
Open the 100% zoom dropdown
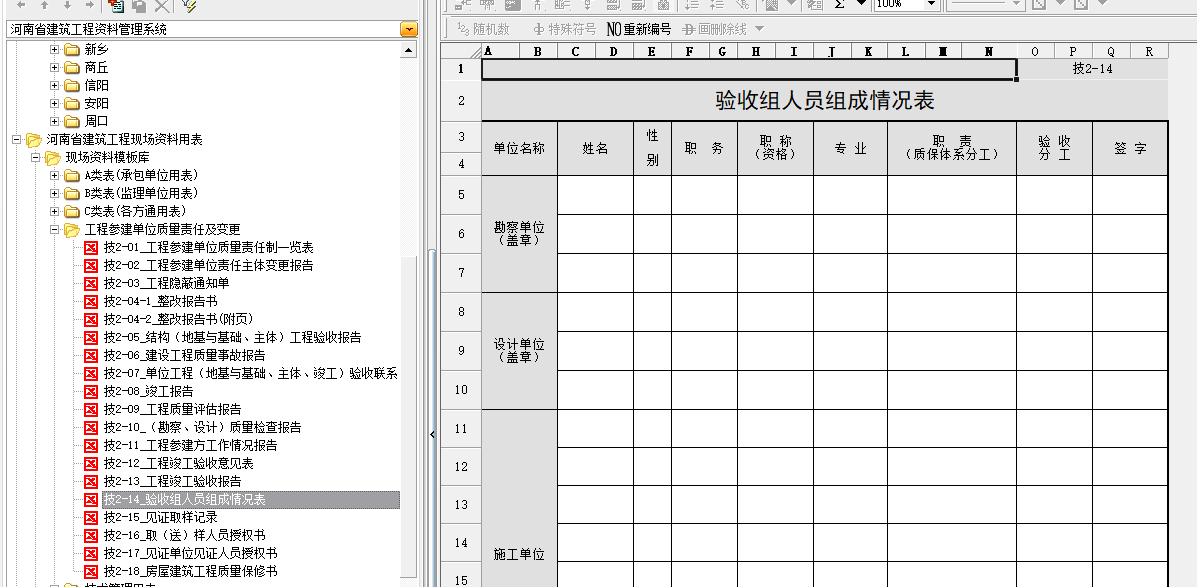(931, 4)
